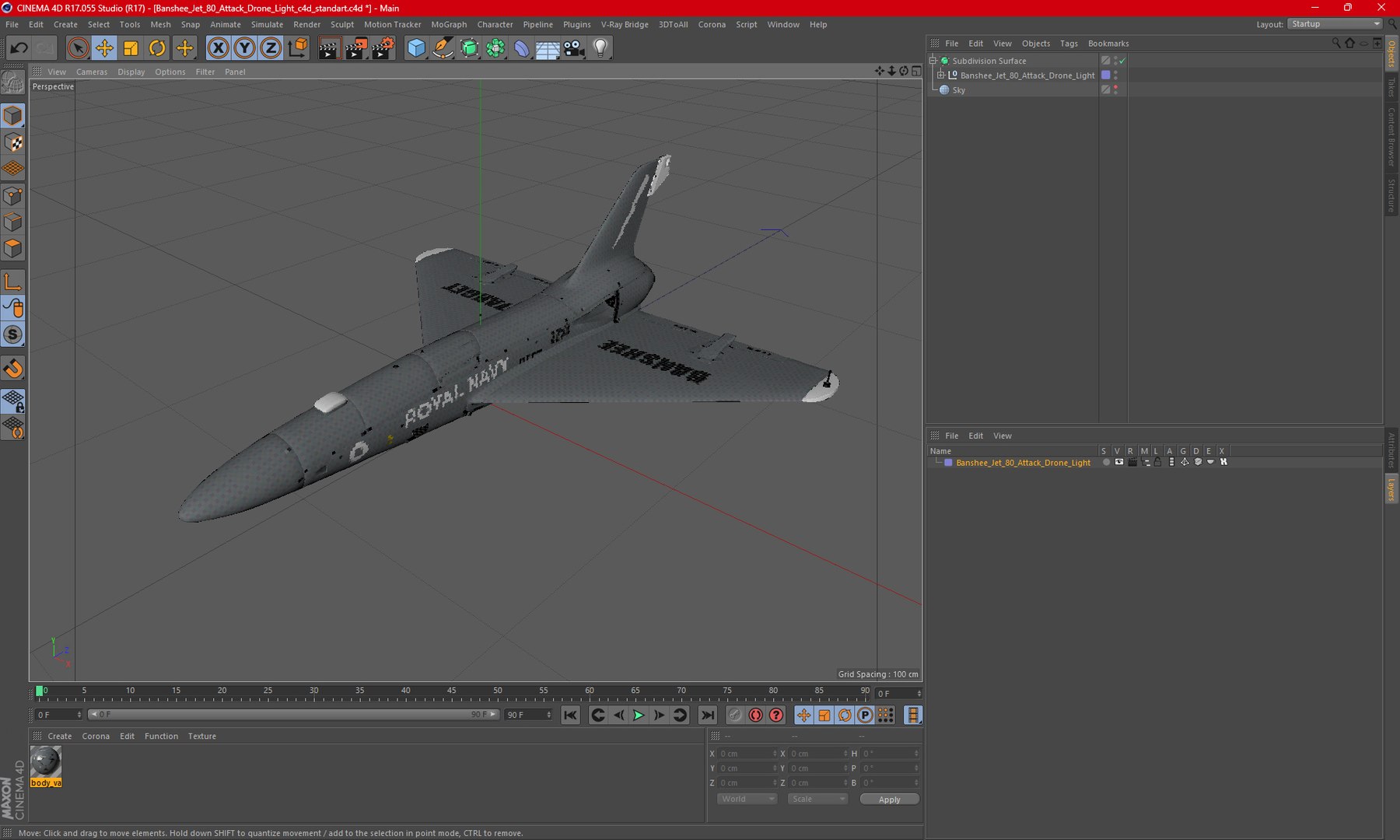Image resolution: width=1400 pixels, height=840 pixels.
Task: Click the Coordinate System icon
Action: [x=298, y=48]
